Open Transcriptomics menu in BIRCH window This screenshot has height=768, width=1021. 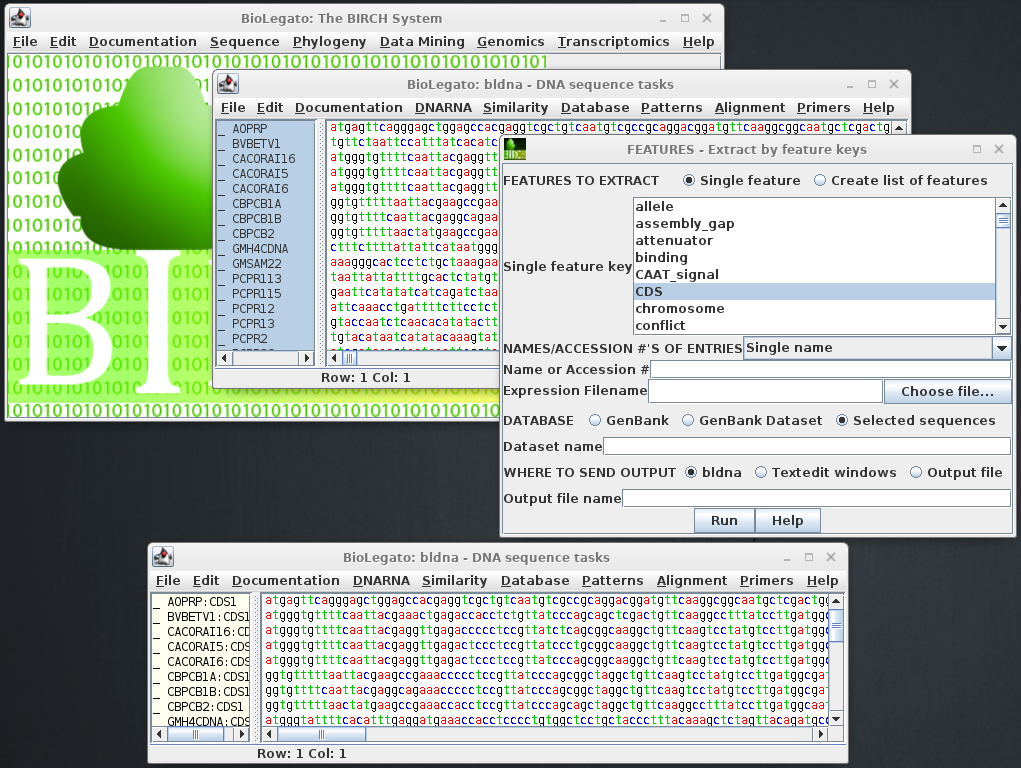[x=613, y=42]
